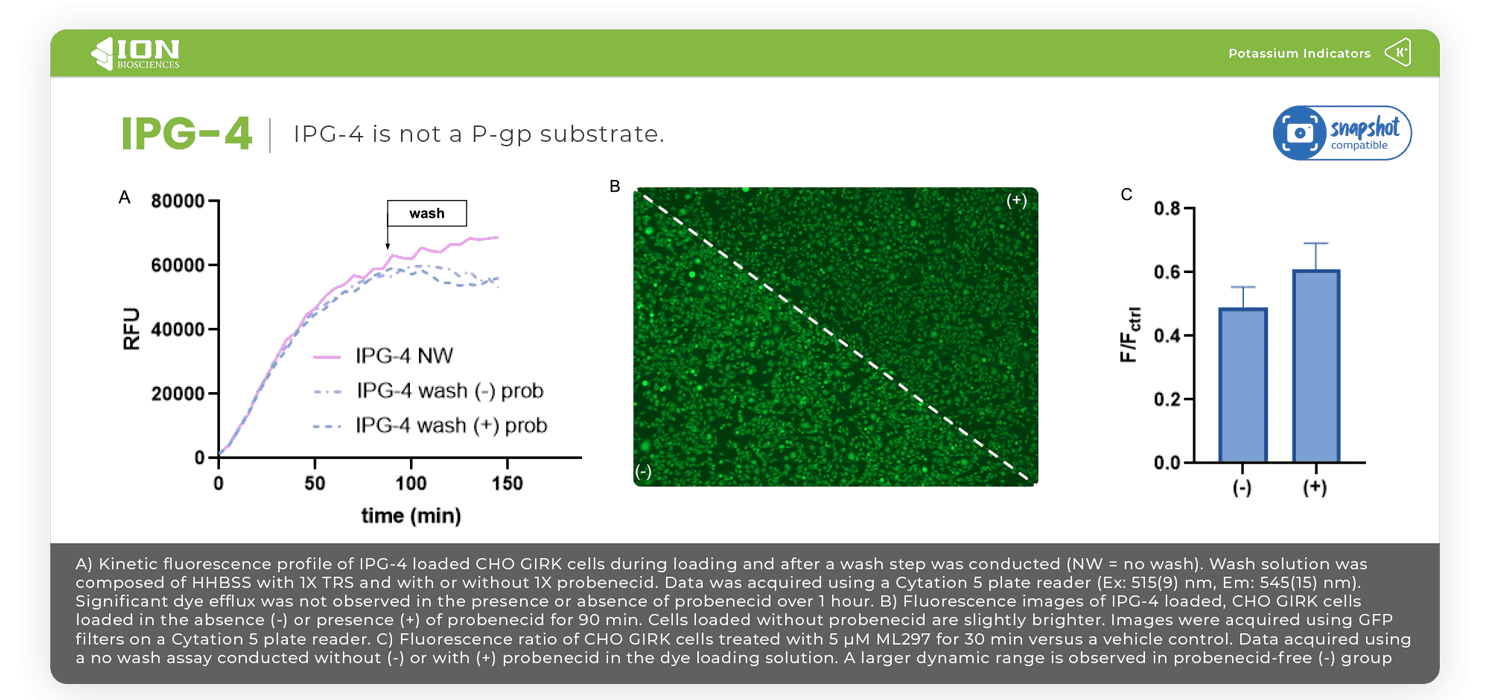Select the Potassium Indicators header text
The width and height of the screenshot is (1505, 700).
coord(1299,54)
